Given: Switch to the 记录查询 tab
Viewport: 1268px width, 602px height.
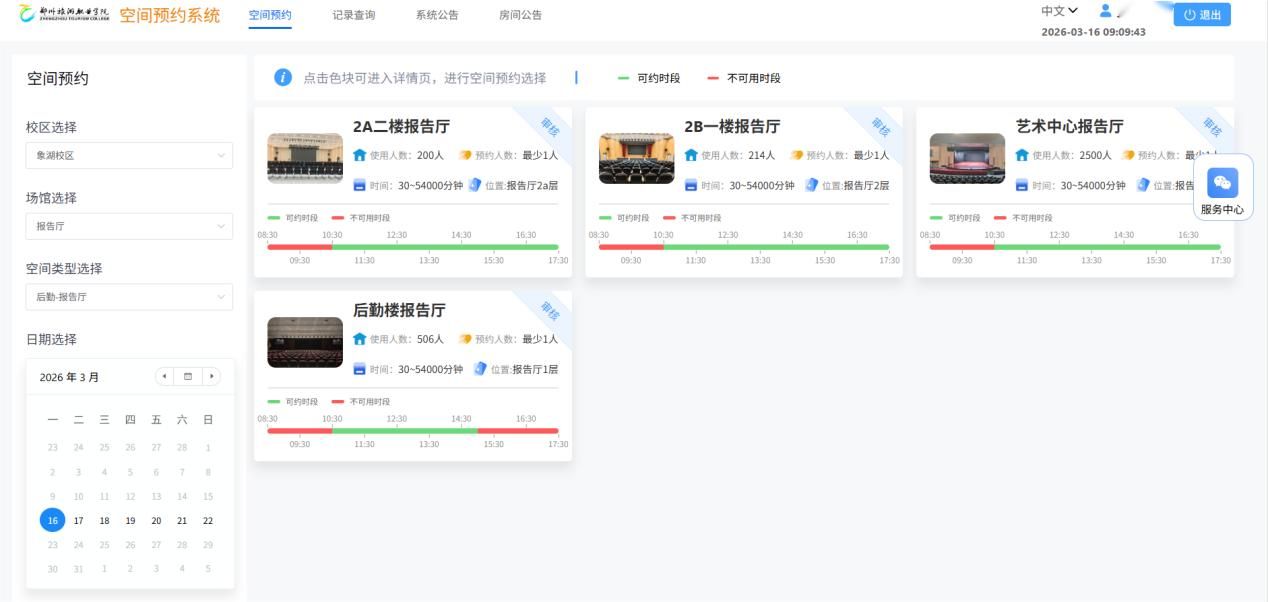Looking at the screenshot, I should (353, 15).
